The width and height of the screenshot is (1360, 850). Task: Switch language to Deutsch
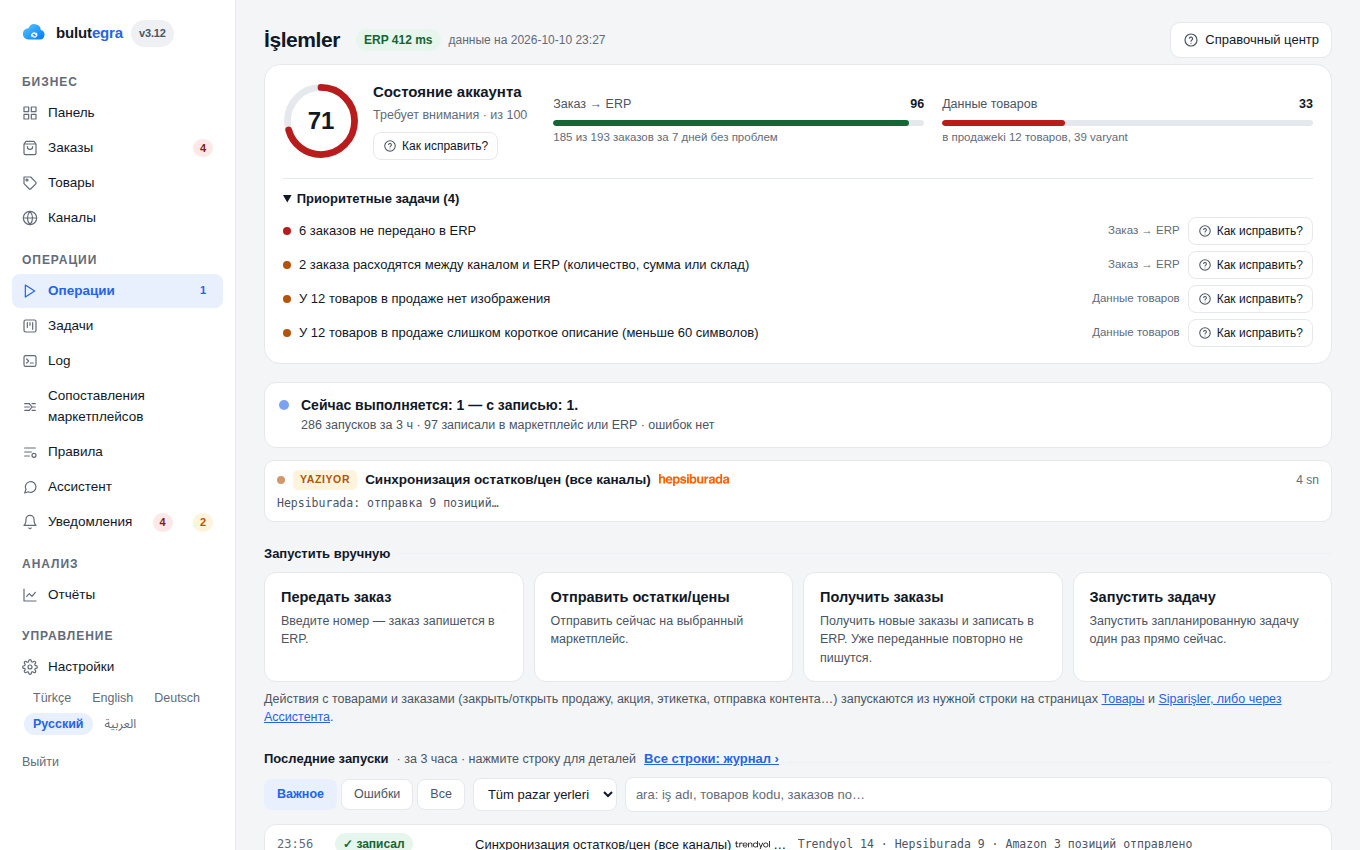click(x=177, y=698)
